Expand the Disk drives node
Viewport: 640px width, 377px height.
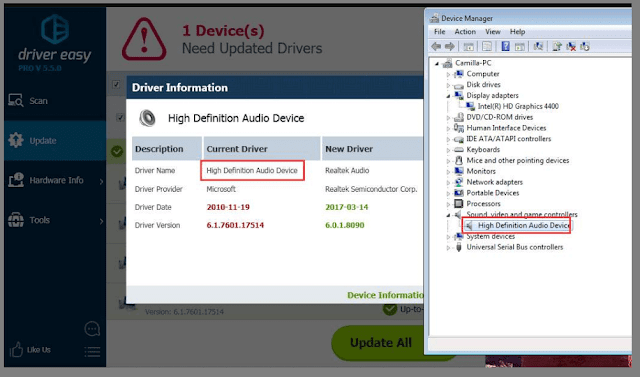tap(448, 85)
